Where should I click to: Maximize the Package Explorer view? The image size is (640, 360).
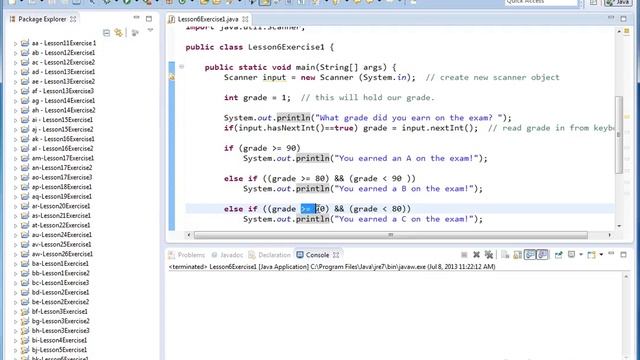tap(149, 19)
